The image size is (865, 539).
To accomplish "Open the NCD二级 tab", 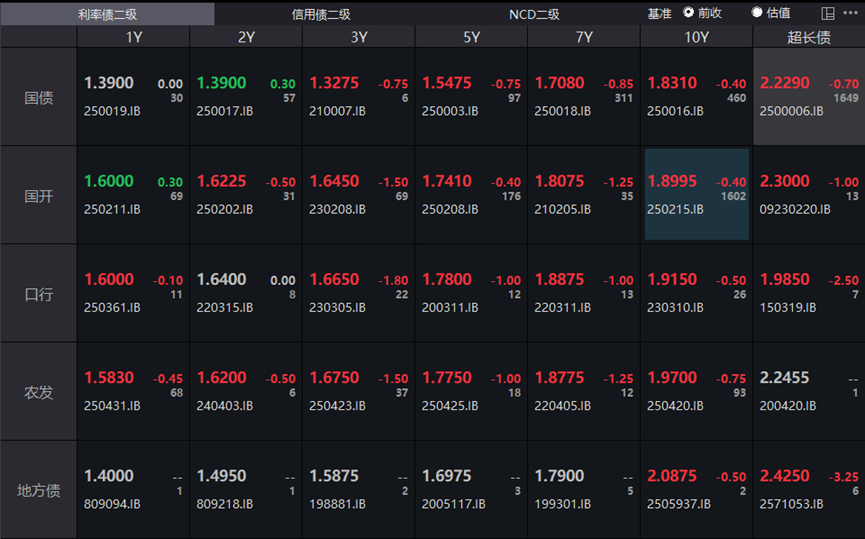I will [x=534, y=14].
